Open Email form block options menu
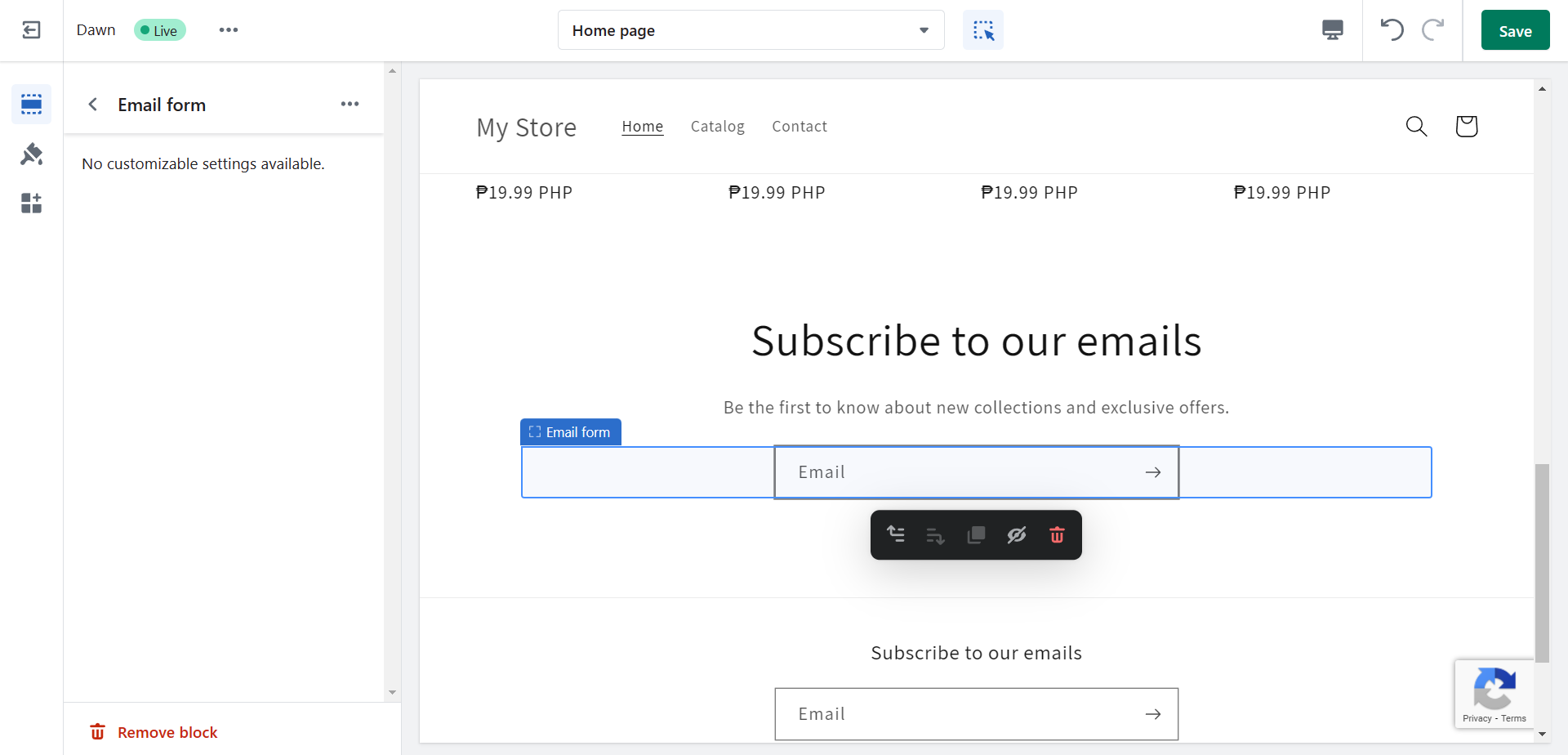Viewport: 1568px width, 755px height. [350, 104]
